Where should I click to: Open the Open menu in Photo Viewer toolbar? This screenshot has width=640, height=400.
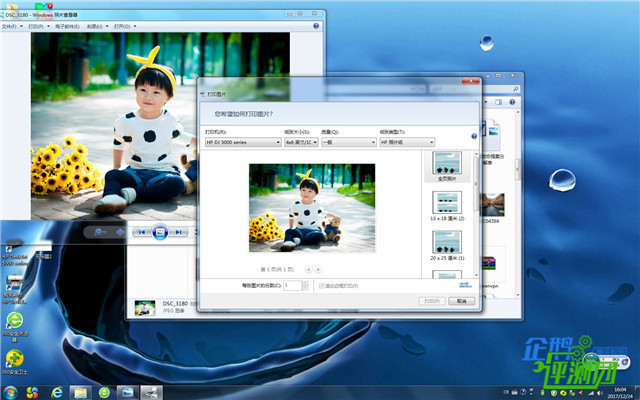(125, 26)
